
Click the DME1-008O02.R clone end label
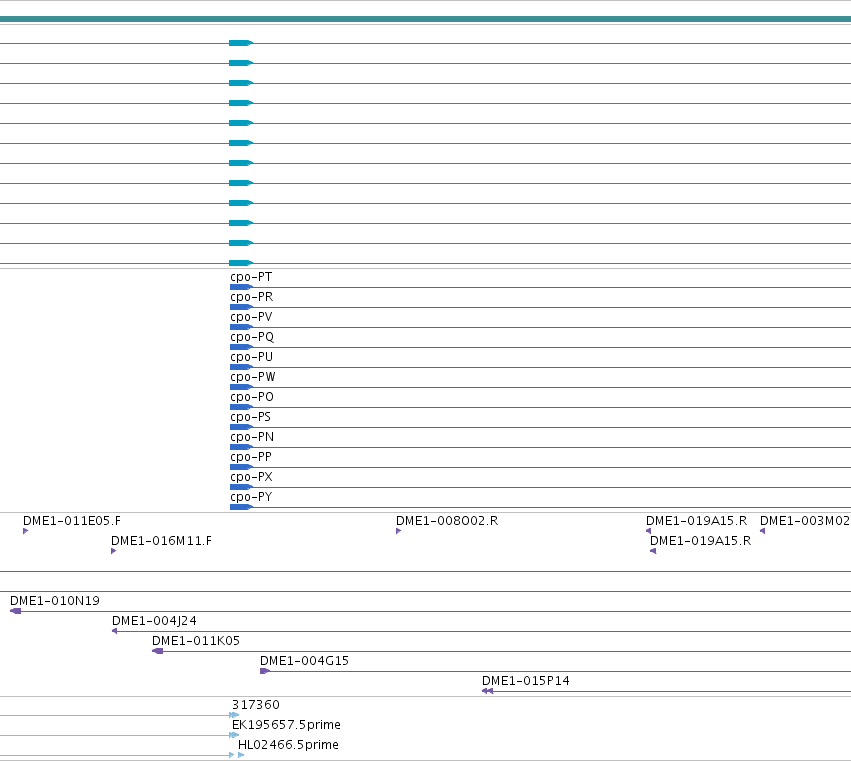point(447,521)
